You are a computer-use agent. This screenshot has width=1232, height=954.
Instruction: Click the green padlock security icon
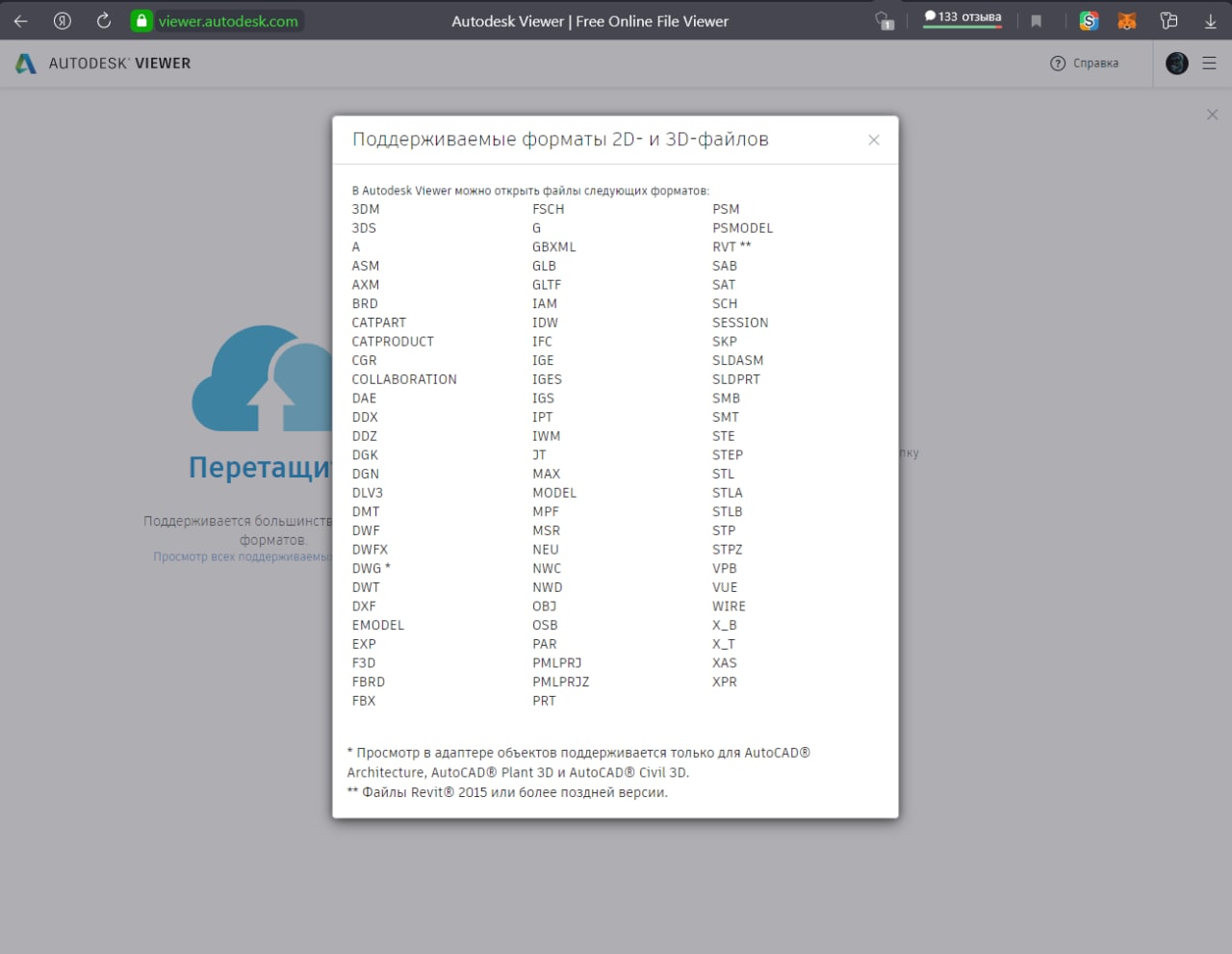click(141, 21)
